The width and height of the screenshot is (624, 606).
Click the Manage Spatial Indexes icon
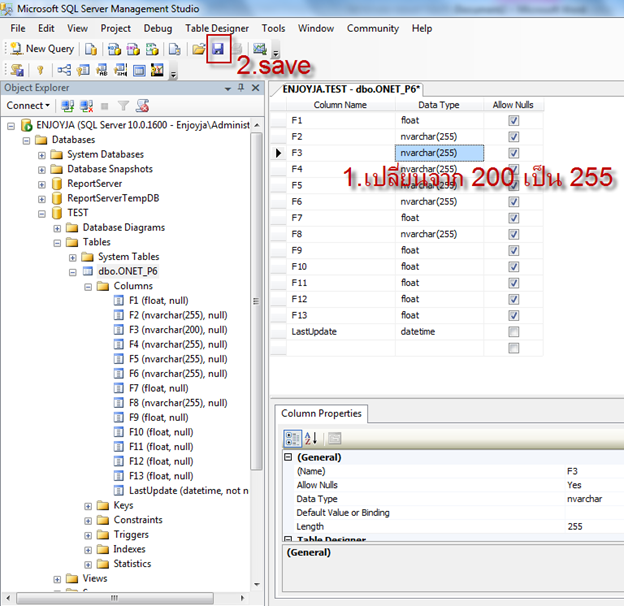pyautogui.click(x=158, y=70)
